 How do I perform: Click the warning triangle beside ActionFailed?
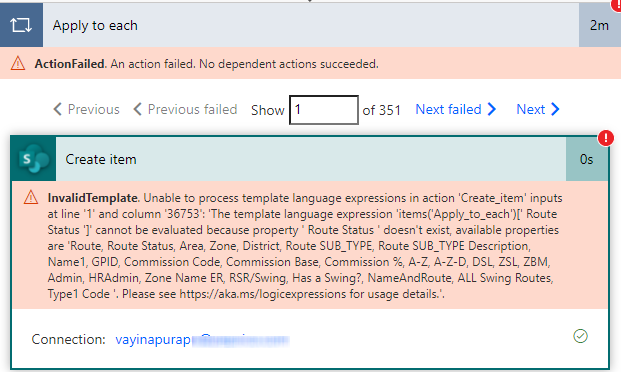(x=18, y=63)
